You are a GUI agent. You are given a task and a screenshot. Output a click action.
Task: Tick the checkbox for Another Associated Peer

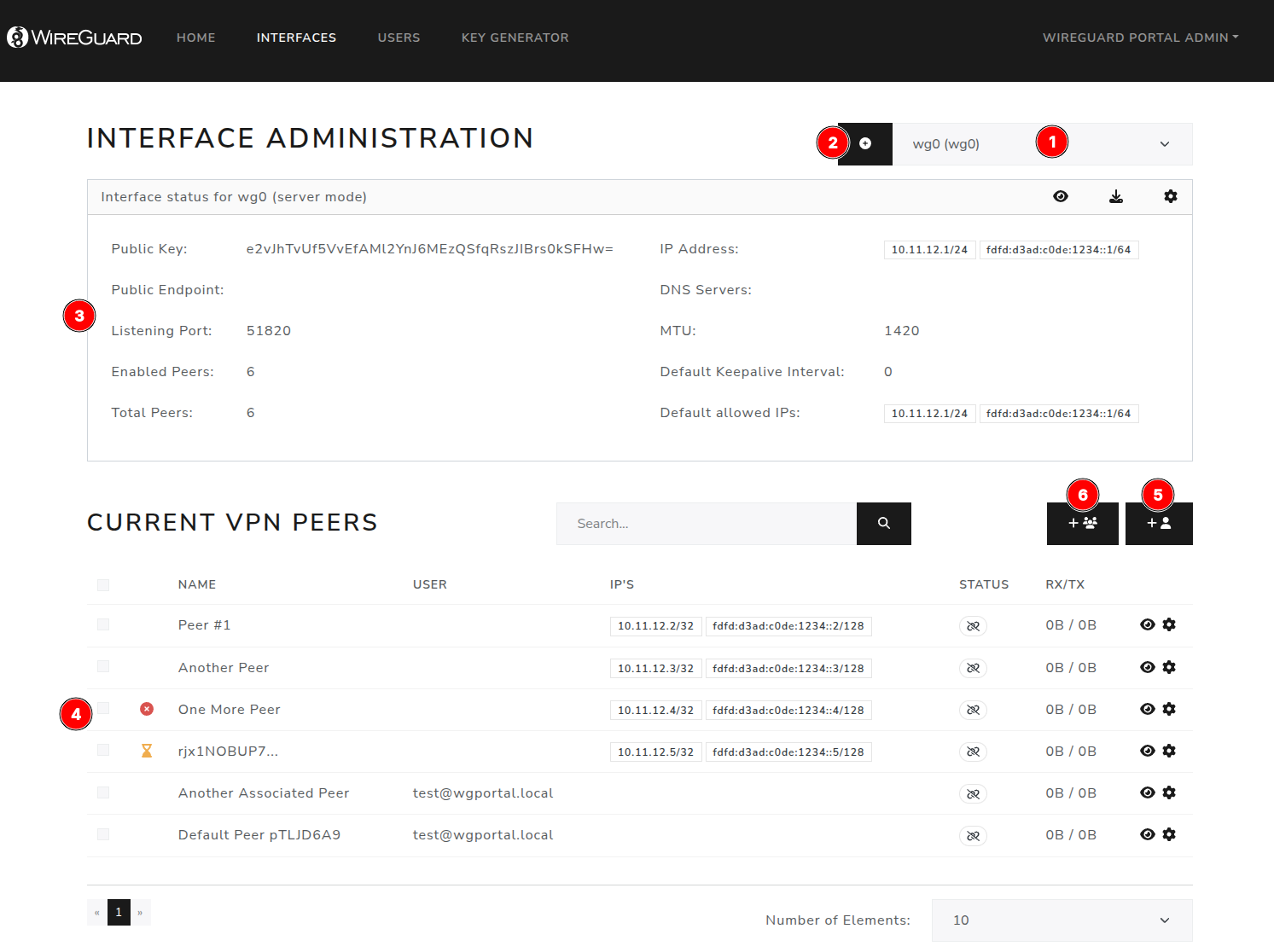[x=103, y=792]
